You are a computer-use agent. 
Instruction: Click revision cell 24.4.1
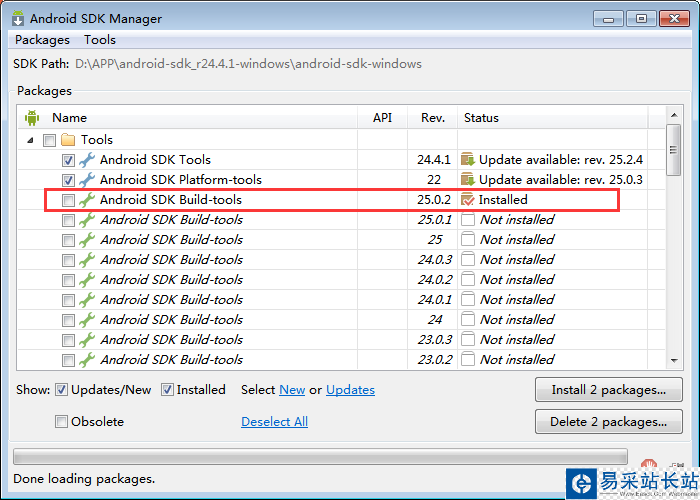pyautogui.click(x=434, y=159)
